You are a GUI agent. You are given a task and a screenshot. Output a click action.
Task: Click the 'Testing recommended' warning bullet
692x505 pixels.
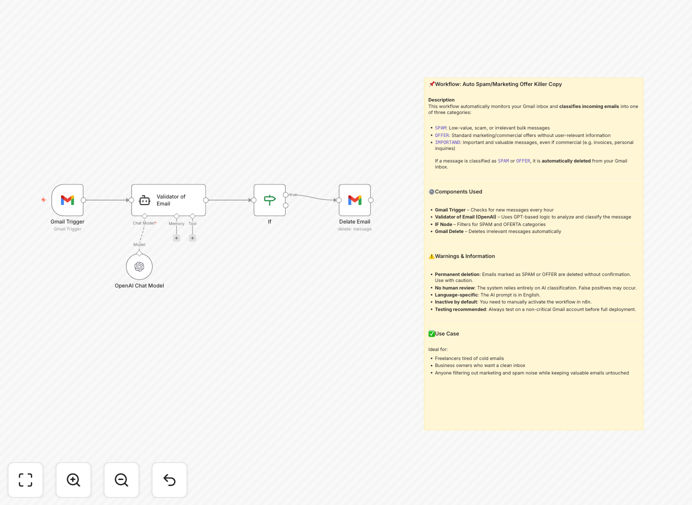point(535,309)
